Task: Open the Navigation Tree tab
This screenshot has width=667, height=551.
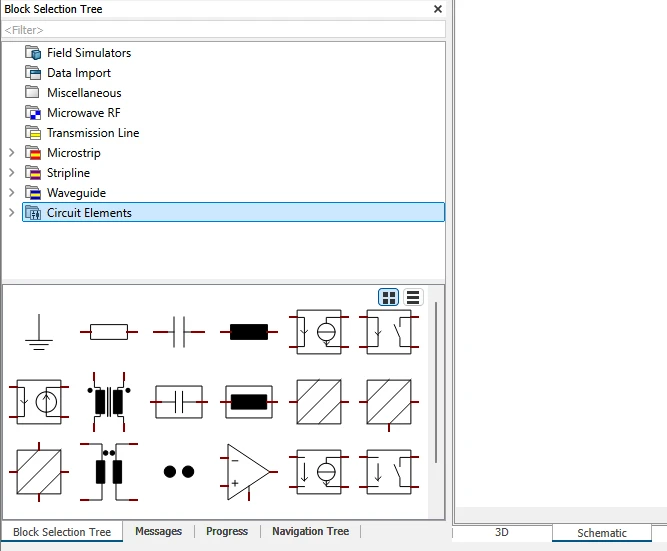Action: point(311,531)
